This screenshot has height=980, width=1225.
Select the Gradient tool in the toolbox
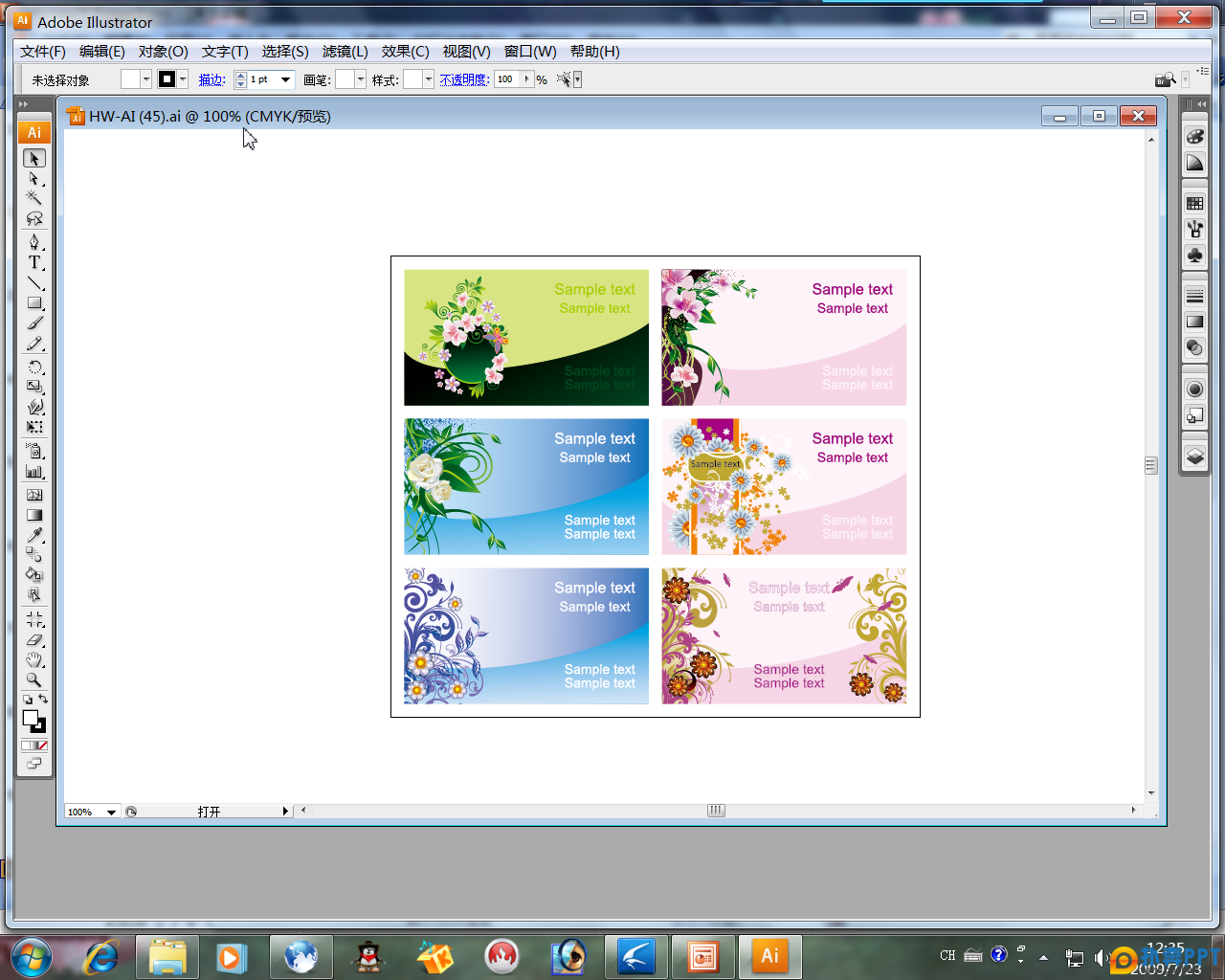34,515
